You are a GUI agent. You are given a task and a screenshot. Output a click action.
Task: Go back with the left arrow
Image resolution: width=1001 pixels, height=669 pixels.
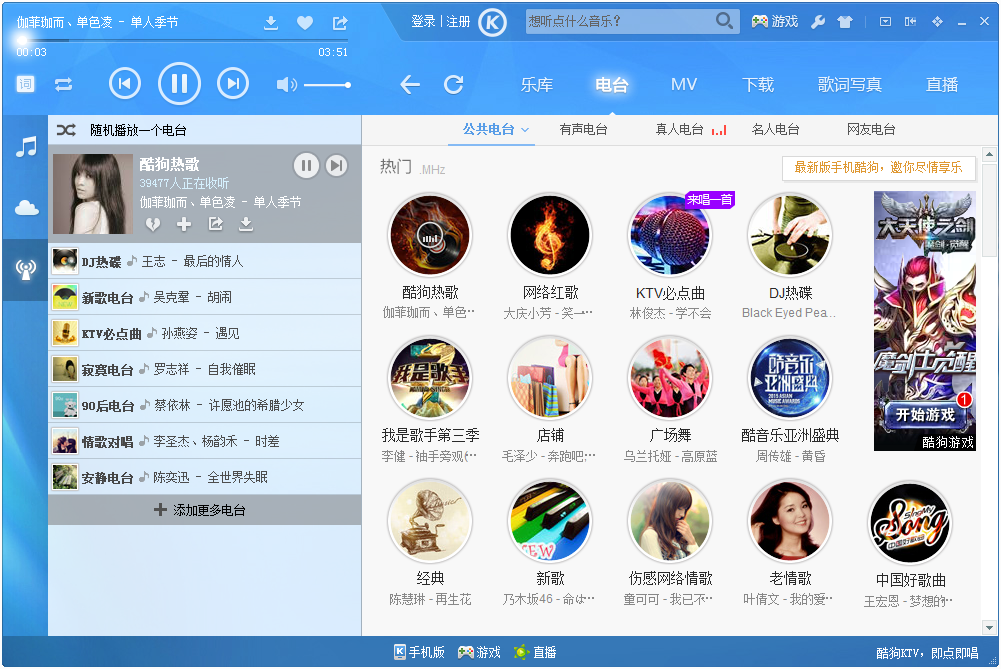(x=410, y=84)
